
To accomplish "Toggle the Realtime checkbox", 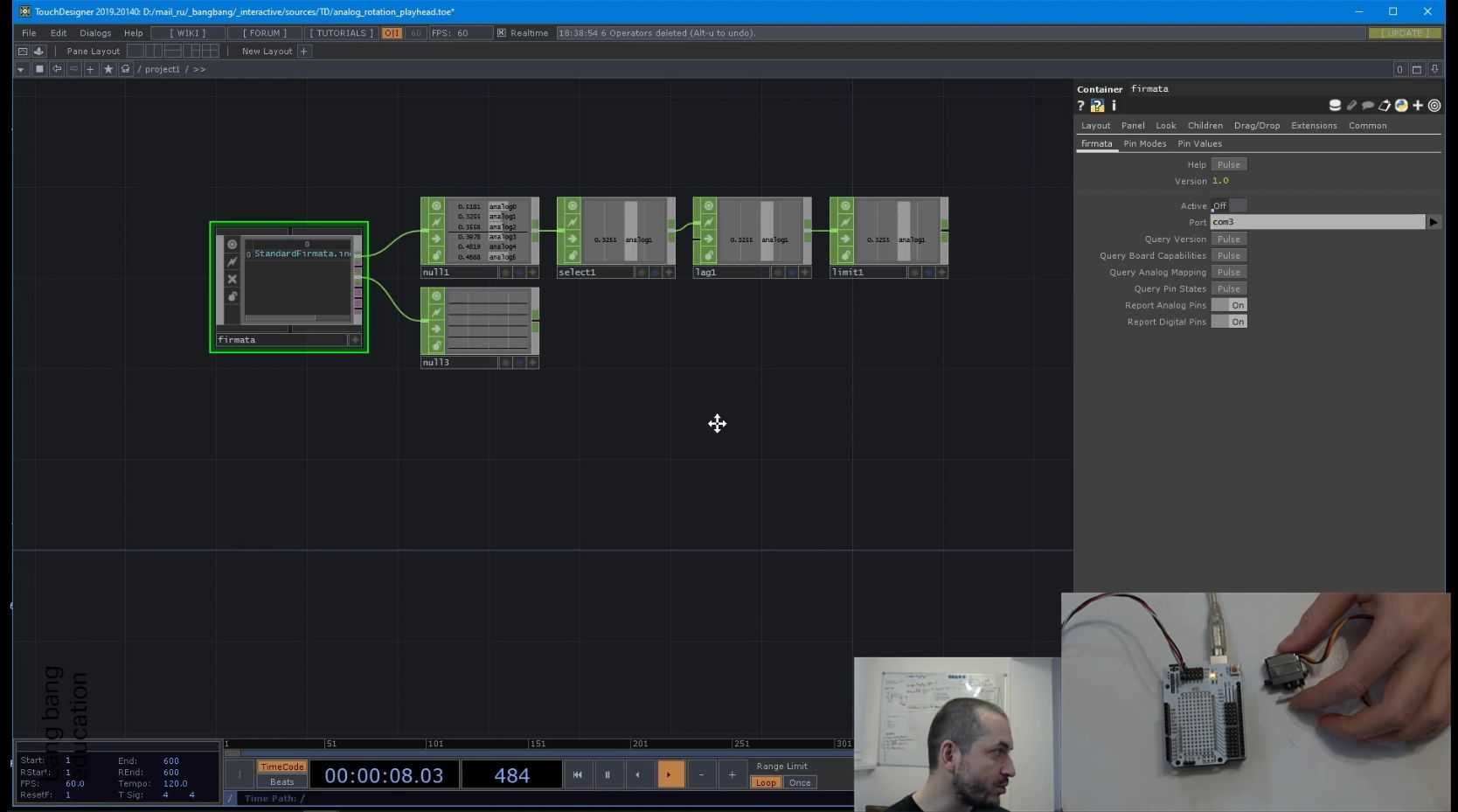I will [x=502, y=33].
